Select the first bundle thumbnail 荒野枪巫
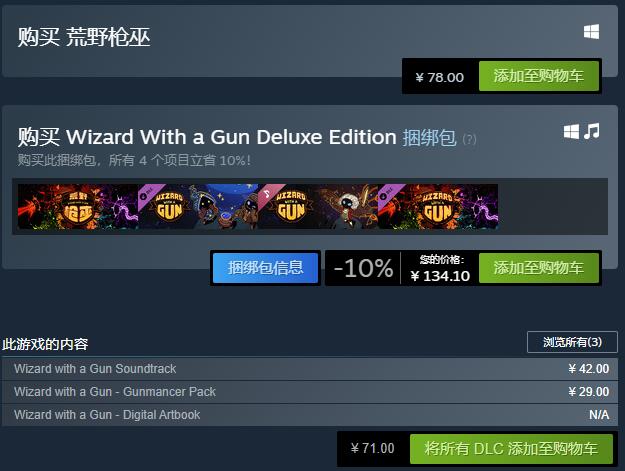This screenshot has height=471, width=625. point(78,206)
